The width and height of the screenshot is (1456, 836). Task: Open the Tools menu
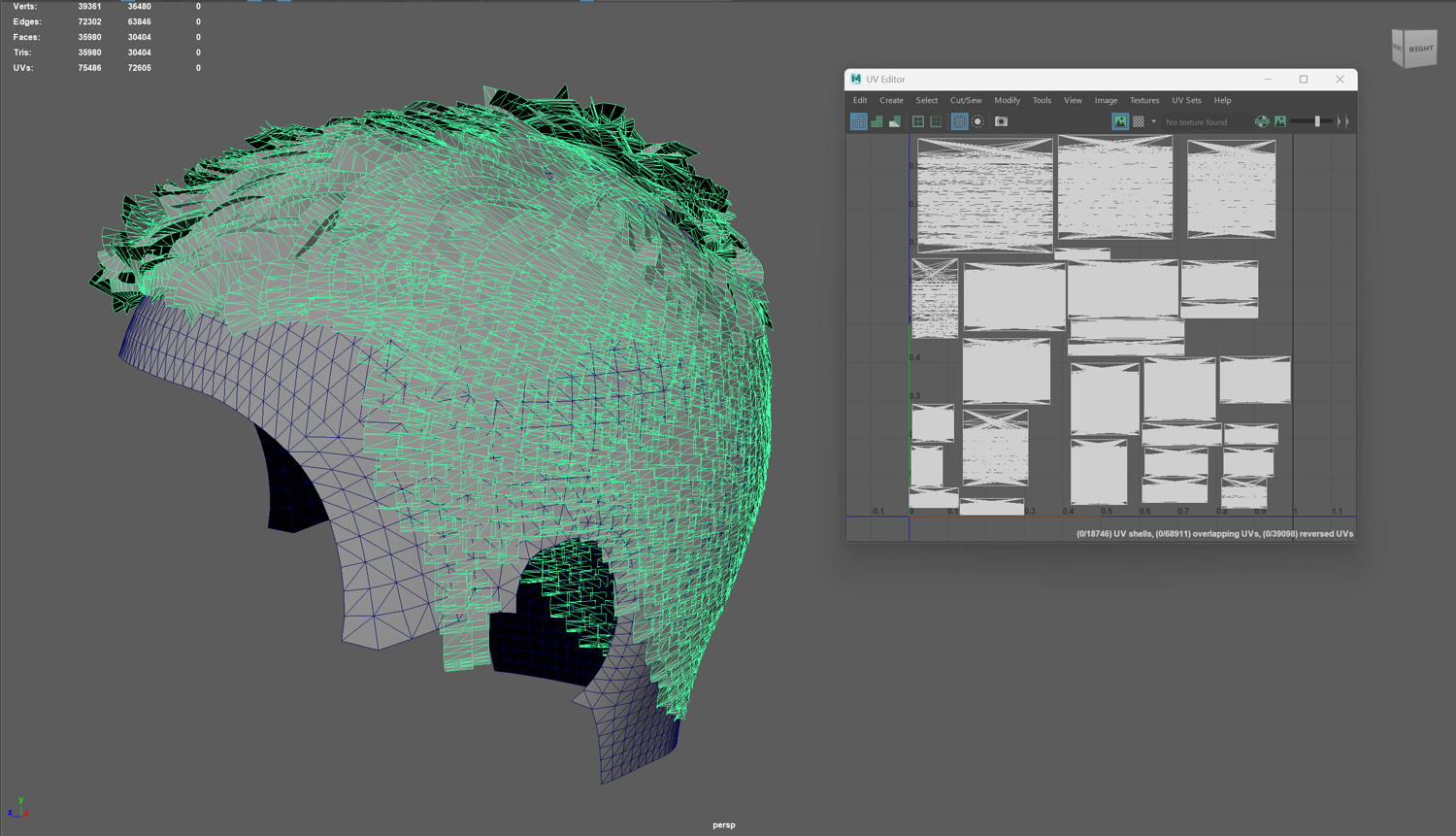(1042, 100)
